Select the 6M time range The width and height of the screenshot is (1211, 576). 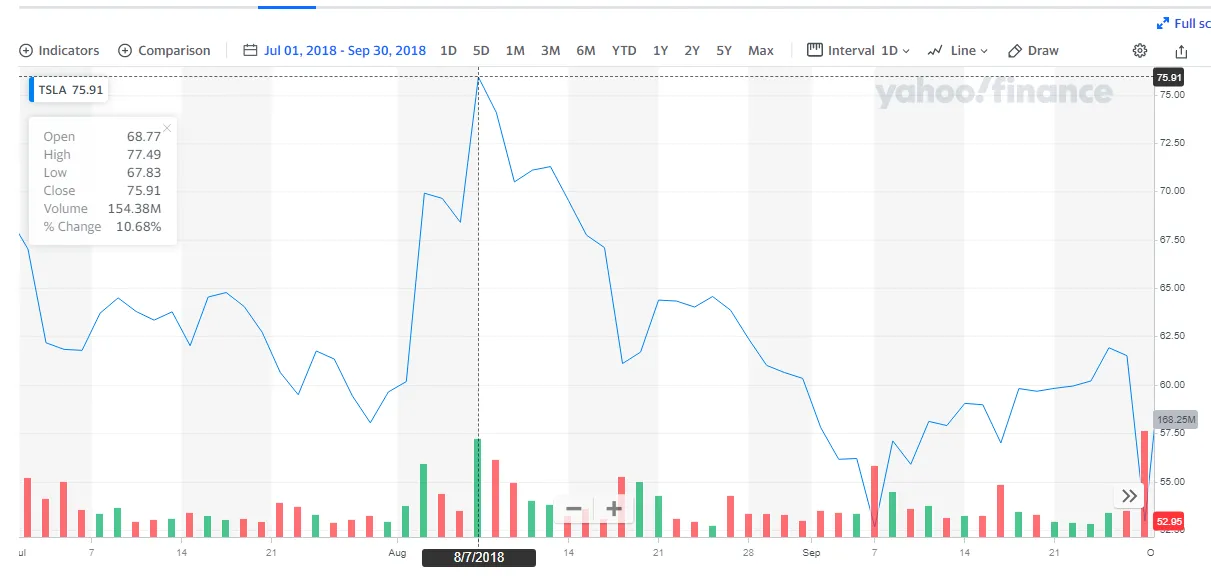point(586,51)
